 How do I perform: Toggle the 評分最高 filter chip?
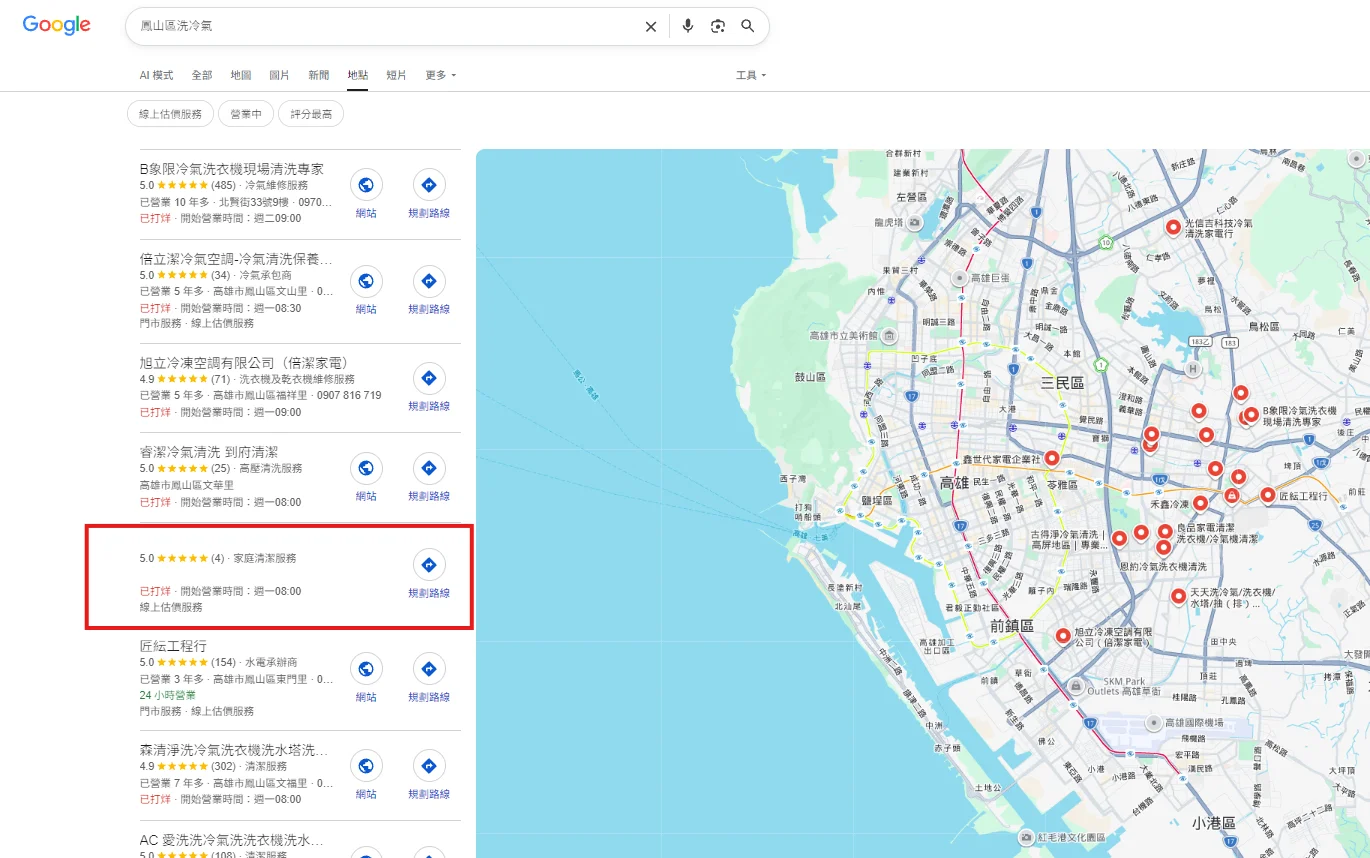coord(311,114)
